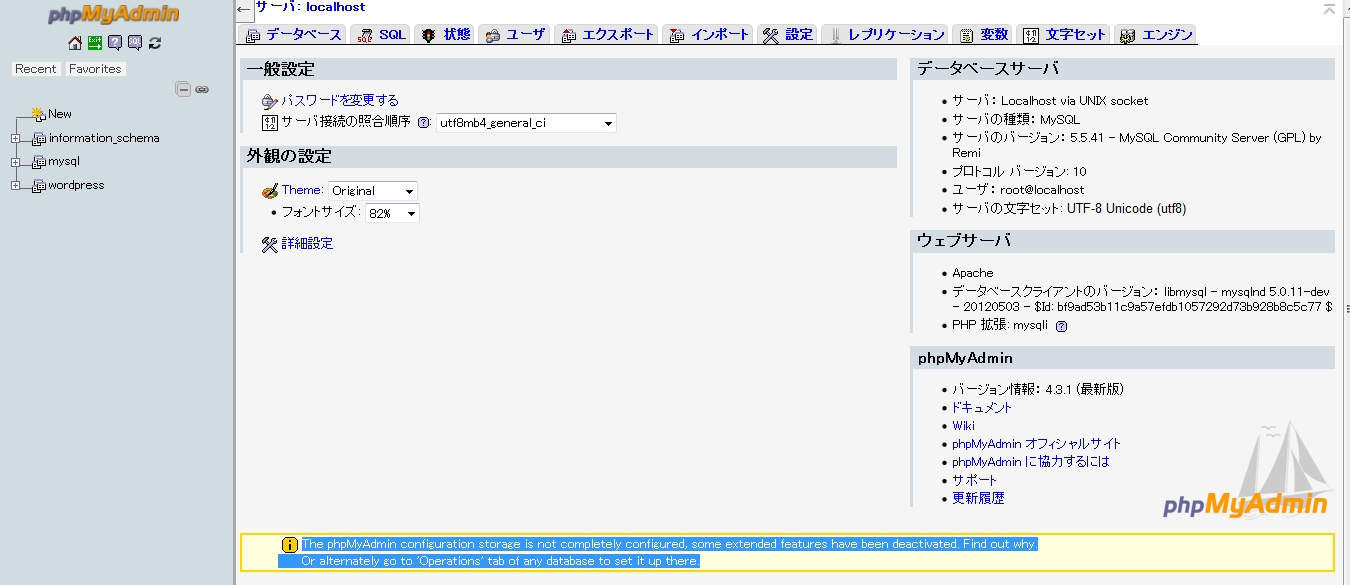The height and width of the screenshot is (585, 1350).
Task: Click the Theme label link
Action: tap(302, 190)
